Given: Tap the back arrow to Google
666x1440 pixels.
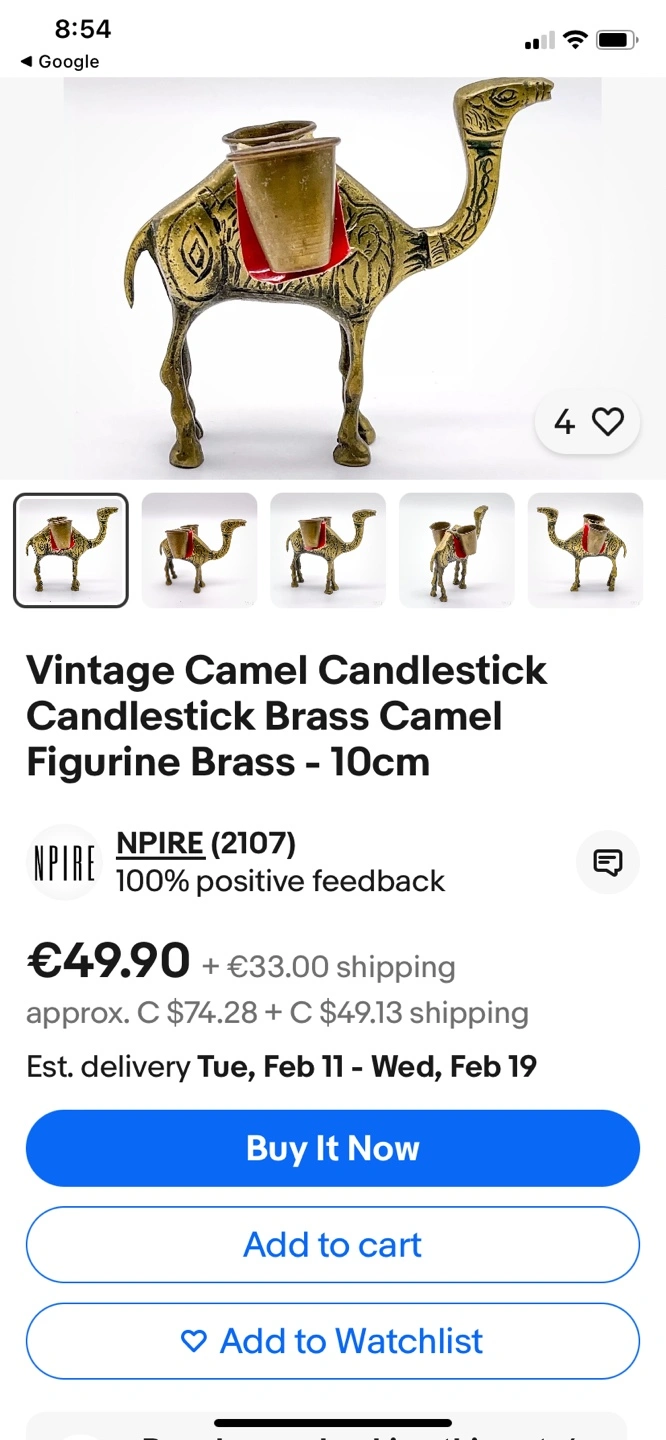Looking at the screenshot, I should click(26, 62).
